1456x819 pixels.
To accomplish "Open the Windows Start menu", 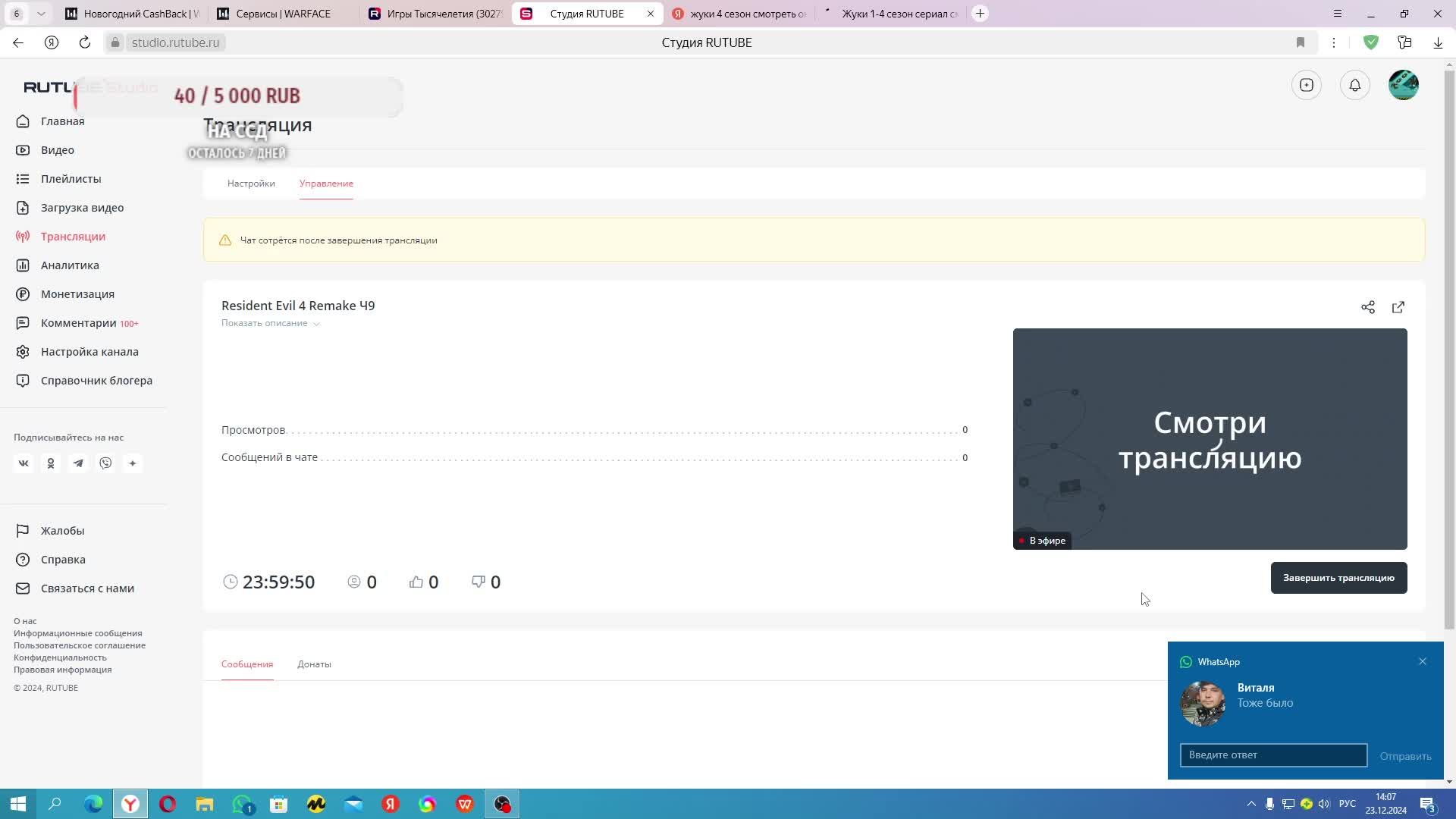I will pyautogui.click(x=18, y=804).
